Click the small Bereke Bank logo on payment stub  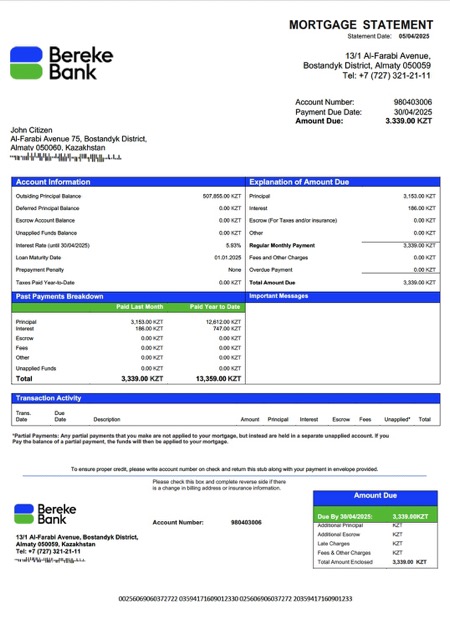45,514
